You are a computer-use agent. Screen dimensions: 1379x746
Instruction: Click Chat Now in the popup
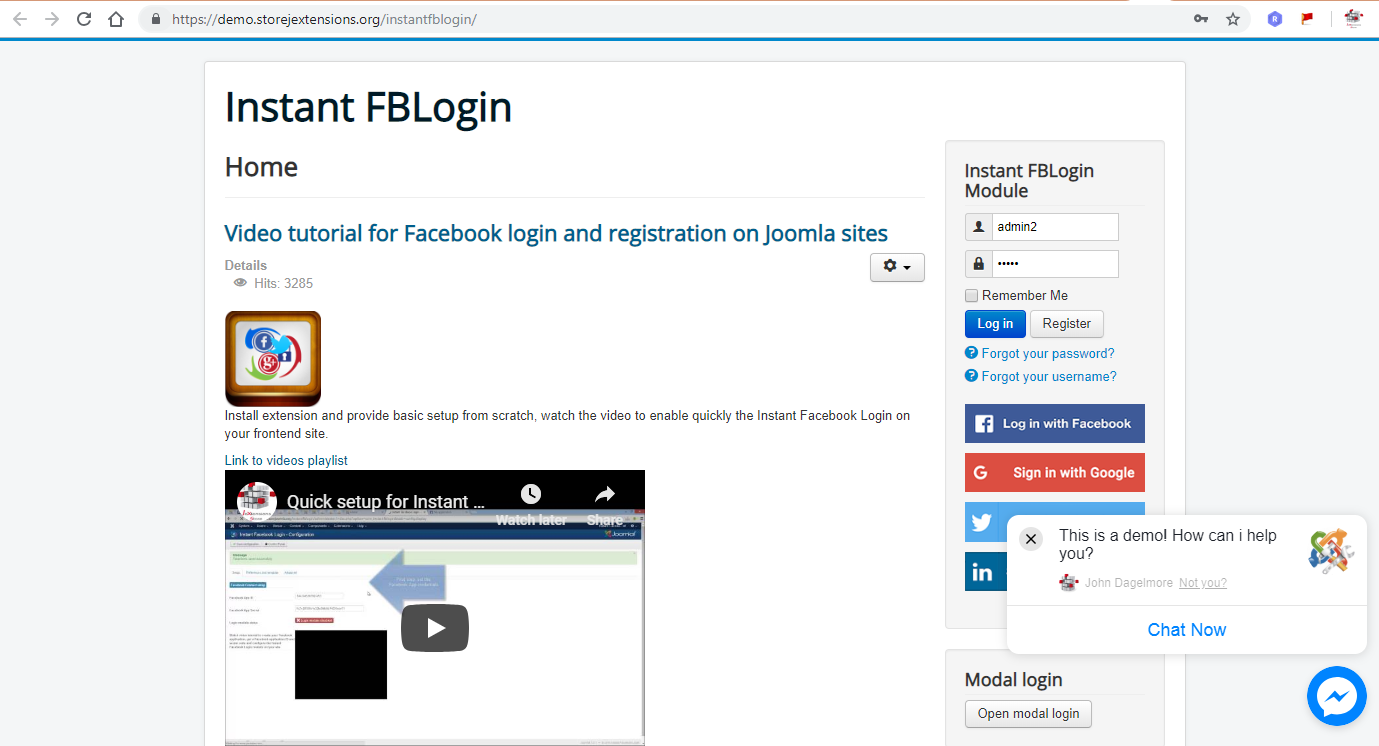point(1187,630)
